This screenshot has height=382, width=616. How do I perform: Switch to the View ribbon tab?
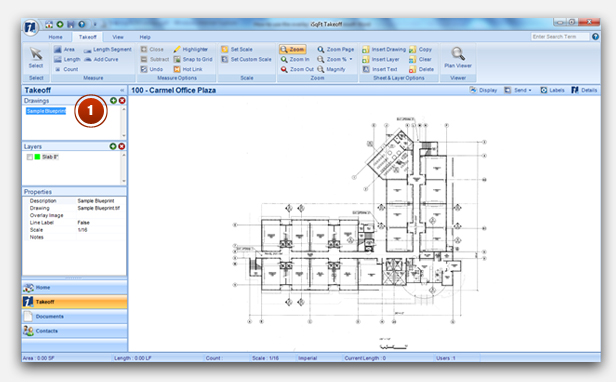pyautogui.click(x=118, y=37)
